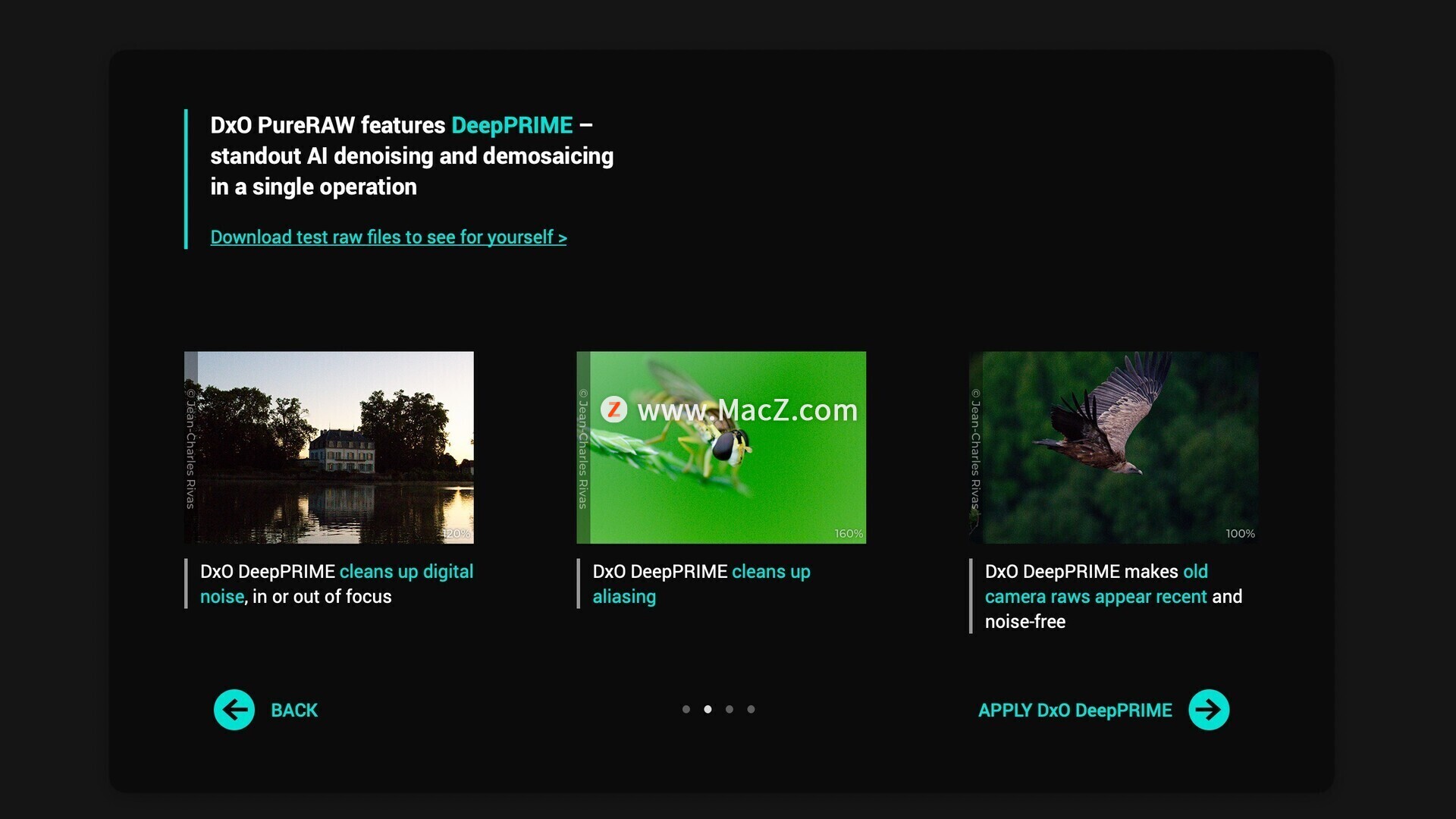This screenshot has width=1456, height=819.
Task: Click 'cleans up digital noise' caption text
Action: 337,584
